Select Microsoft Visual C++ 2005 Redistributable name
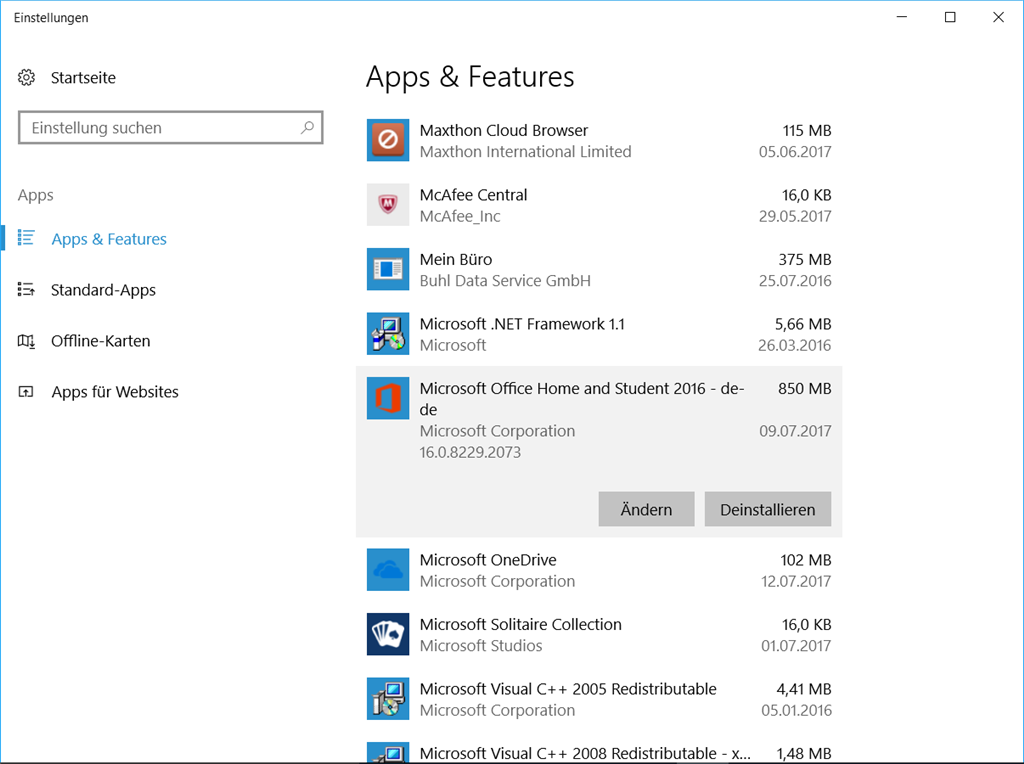Viewport: 1024px width, 764px height. [x=568, y=690]
